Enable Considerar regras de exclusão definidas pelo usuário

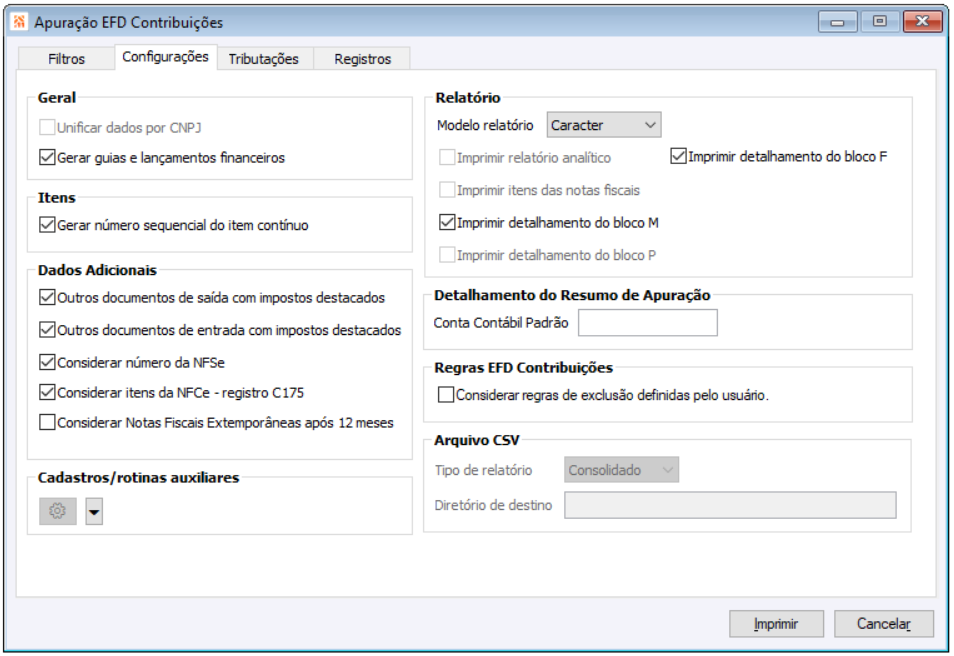[446, 395]
